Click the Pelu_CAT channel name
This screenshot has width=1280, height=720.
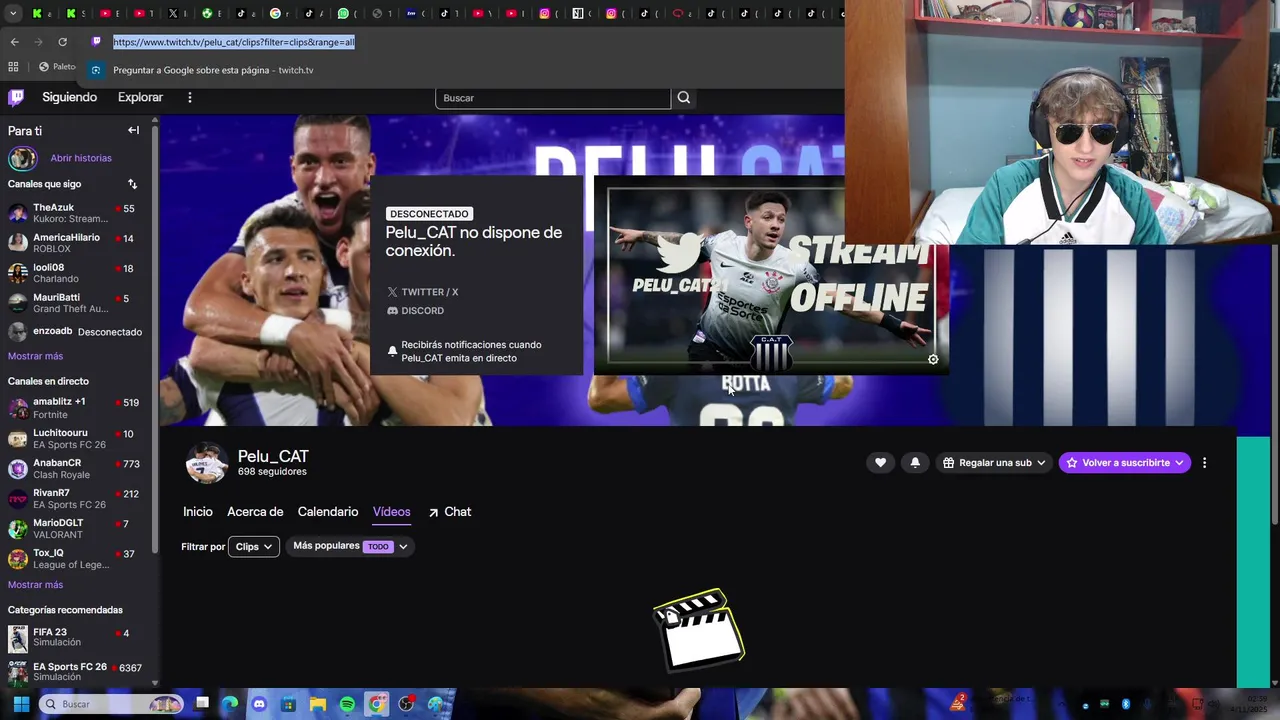pos(273,456)
